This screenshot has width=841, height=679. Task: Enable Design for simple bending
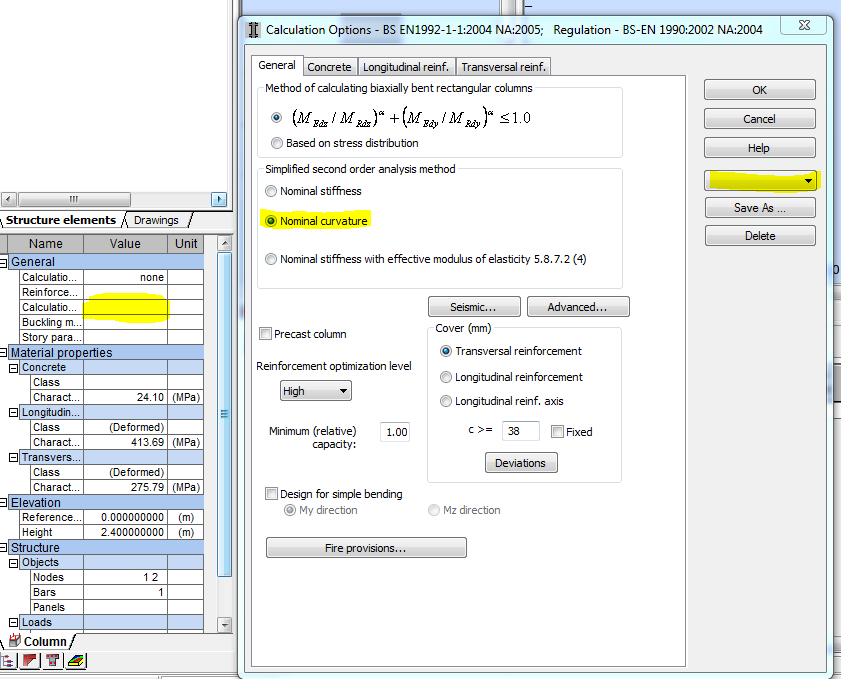tap(271, 493)
